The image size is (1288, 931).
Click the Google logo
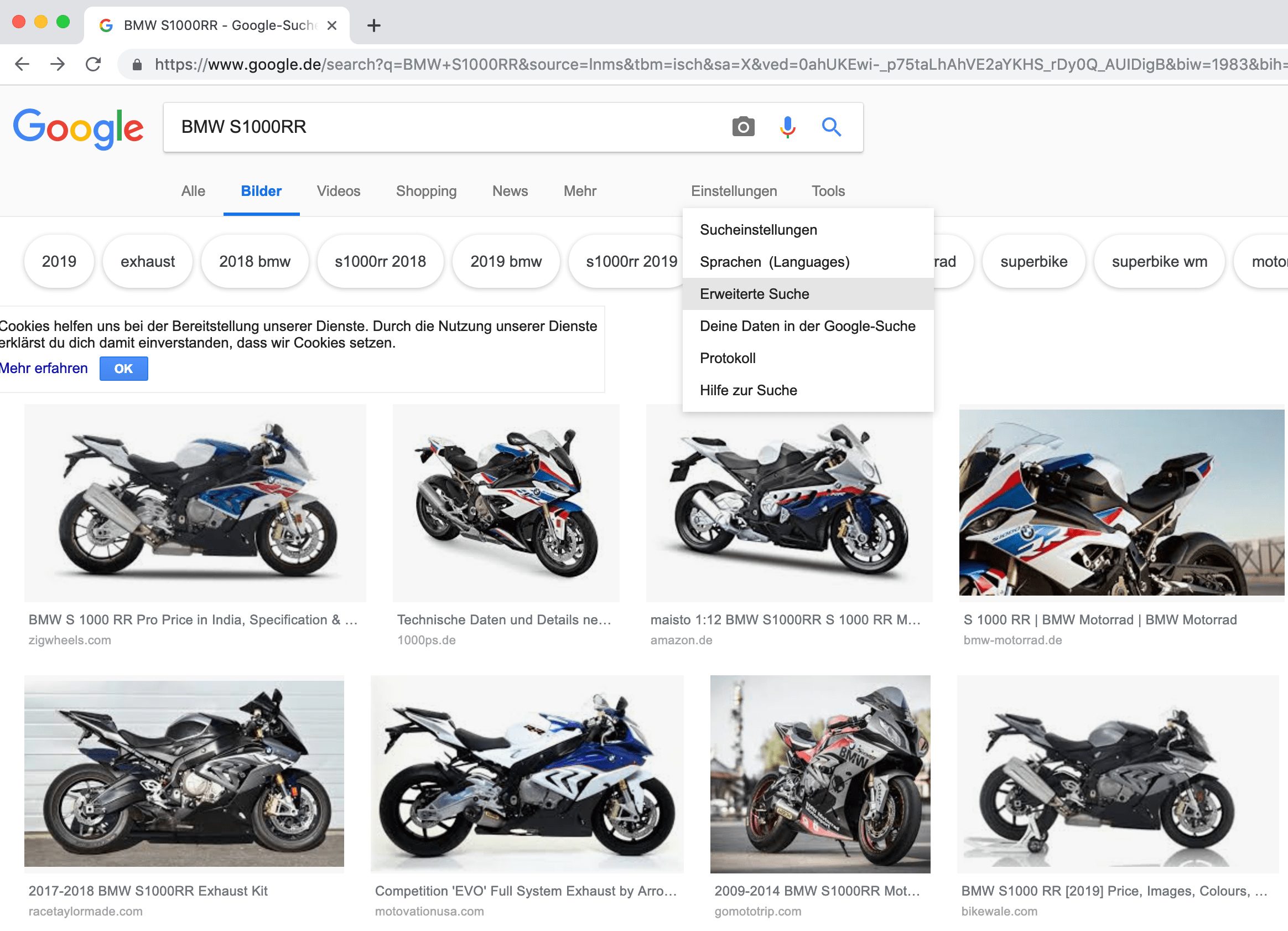(x=78, y=128)
